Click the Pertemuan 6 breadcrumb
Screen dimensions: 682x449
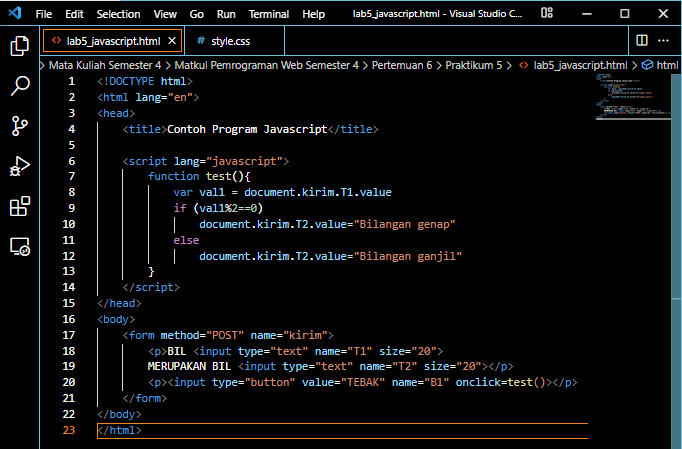click(x=402, y=65)
